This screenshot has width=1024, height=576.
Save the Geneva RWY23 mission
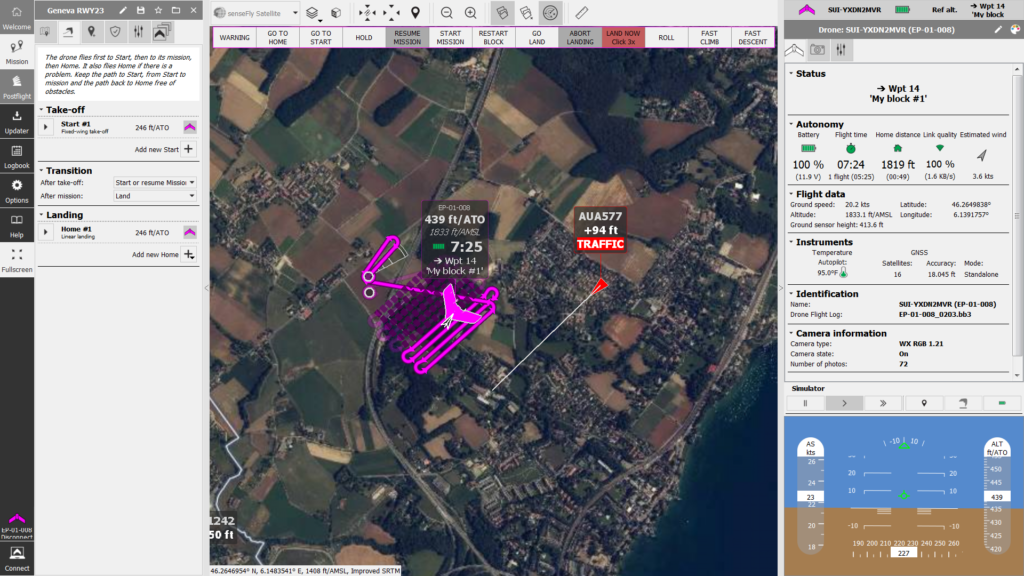(141, 10)
